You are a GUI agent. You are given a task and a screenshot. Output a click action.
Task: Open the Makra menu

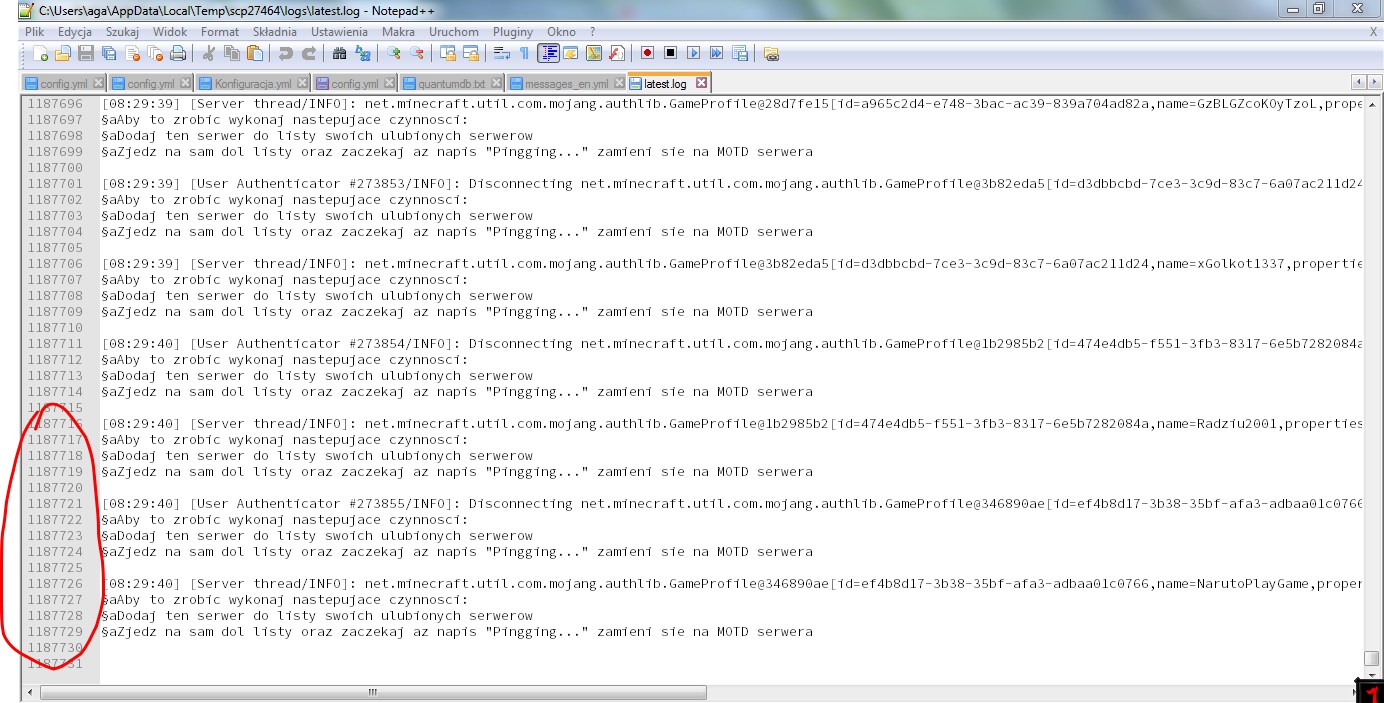398,33
